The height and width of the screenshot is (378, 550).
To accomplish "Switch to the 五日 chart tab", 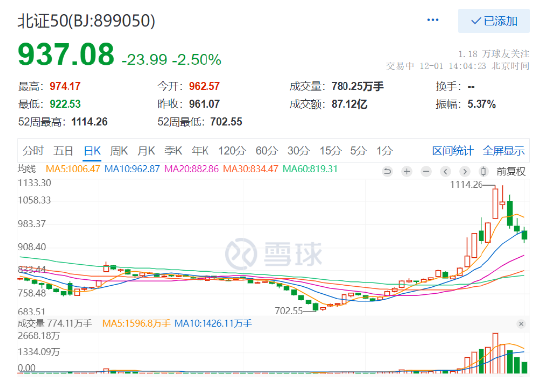I will click(63, 151).
